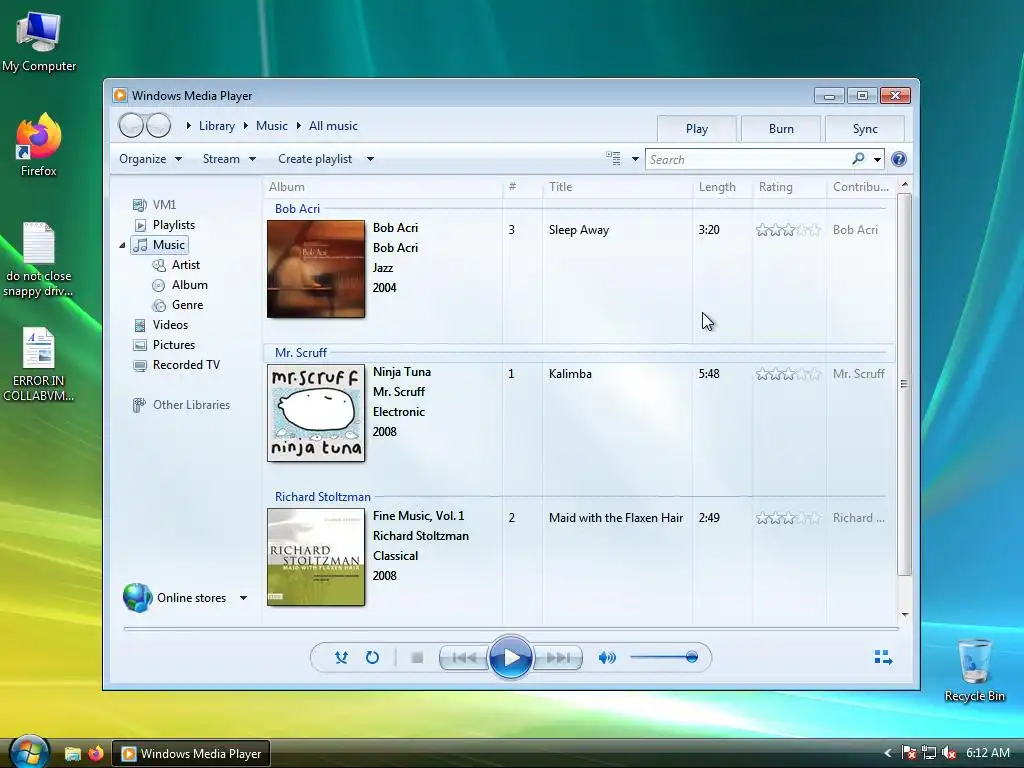Collapse the Music tree node
Viewport: 1024px width, 768px height.
tap(122, 245)
